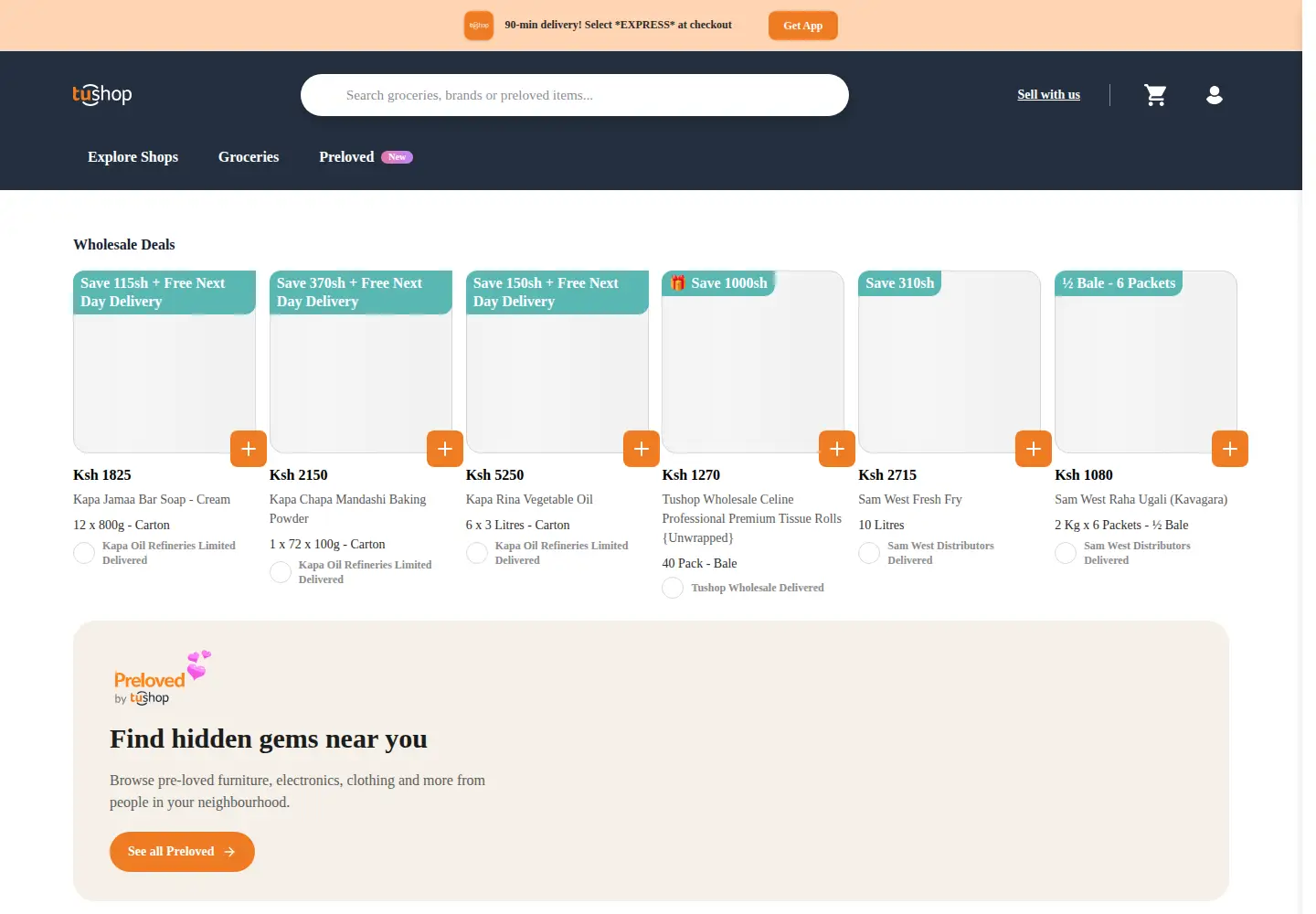Click Kapa Jamaa Bar Soap - Cream title
1316x914 pixels.
coord(152,500)
